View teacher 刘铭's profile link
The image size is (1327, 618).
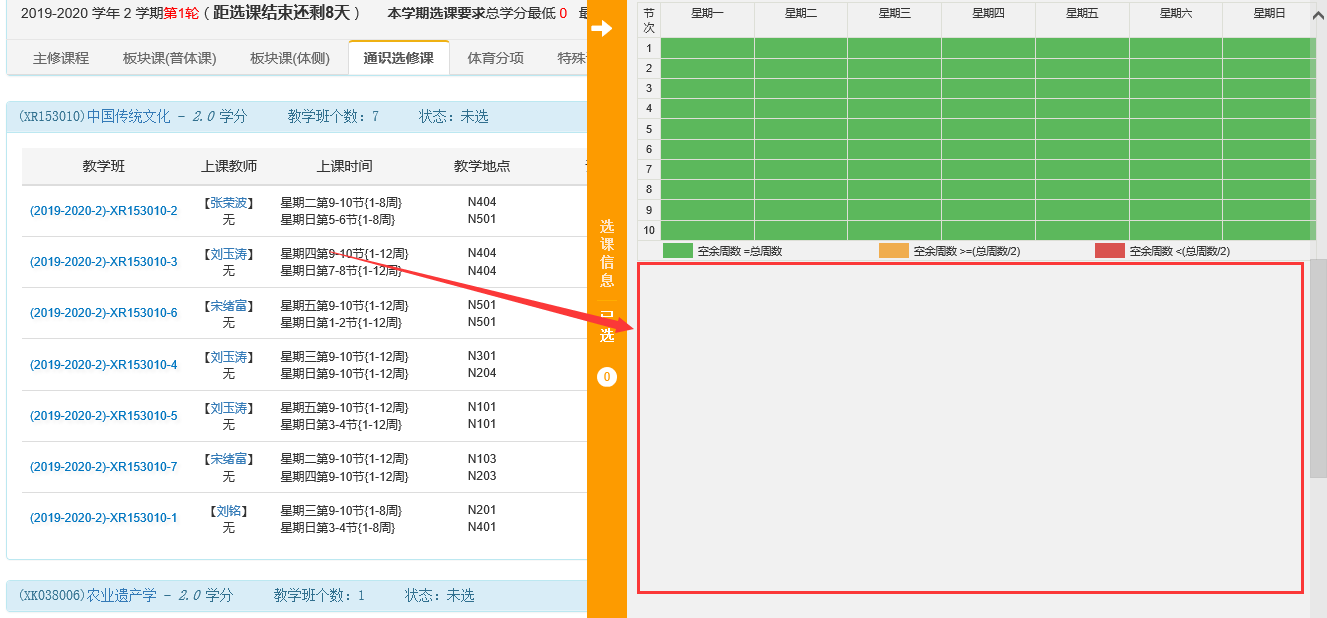(229, 511)
